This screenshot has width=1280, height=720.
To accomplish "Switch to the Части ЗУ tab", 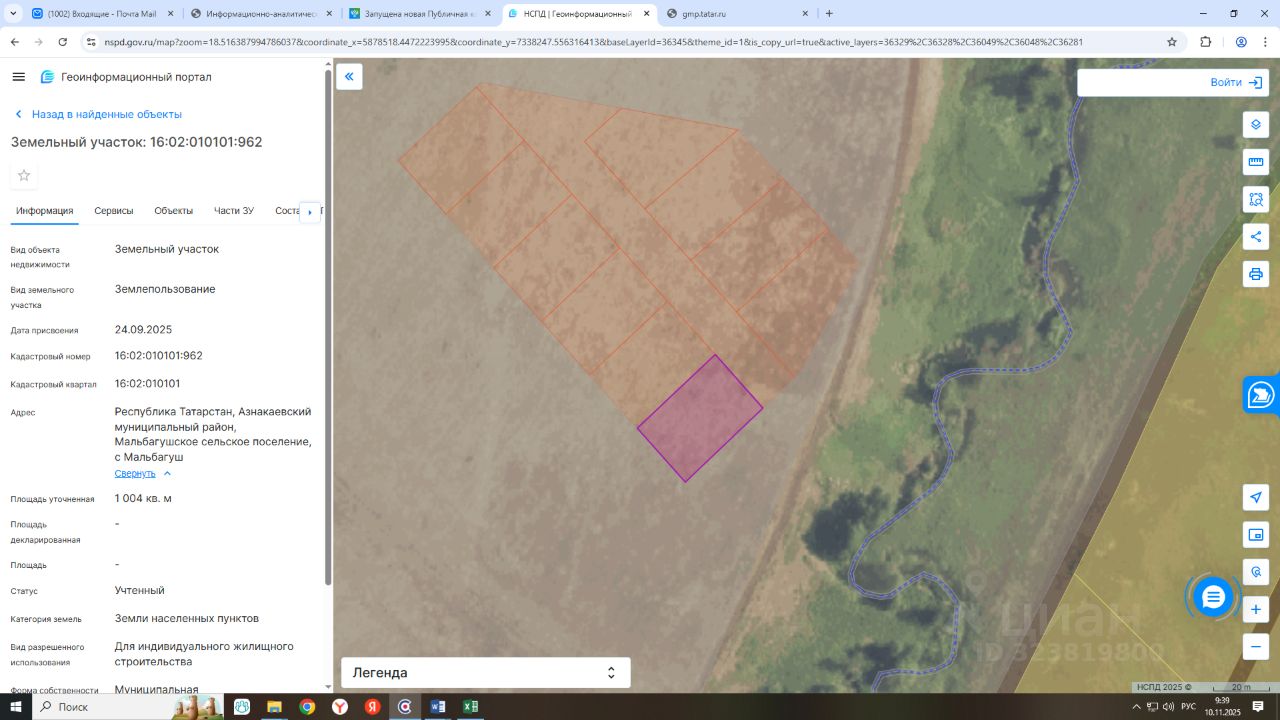I will tap(234, 211).
